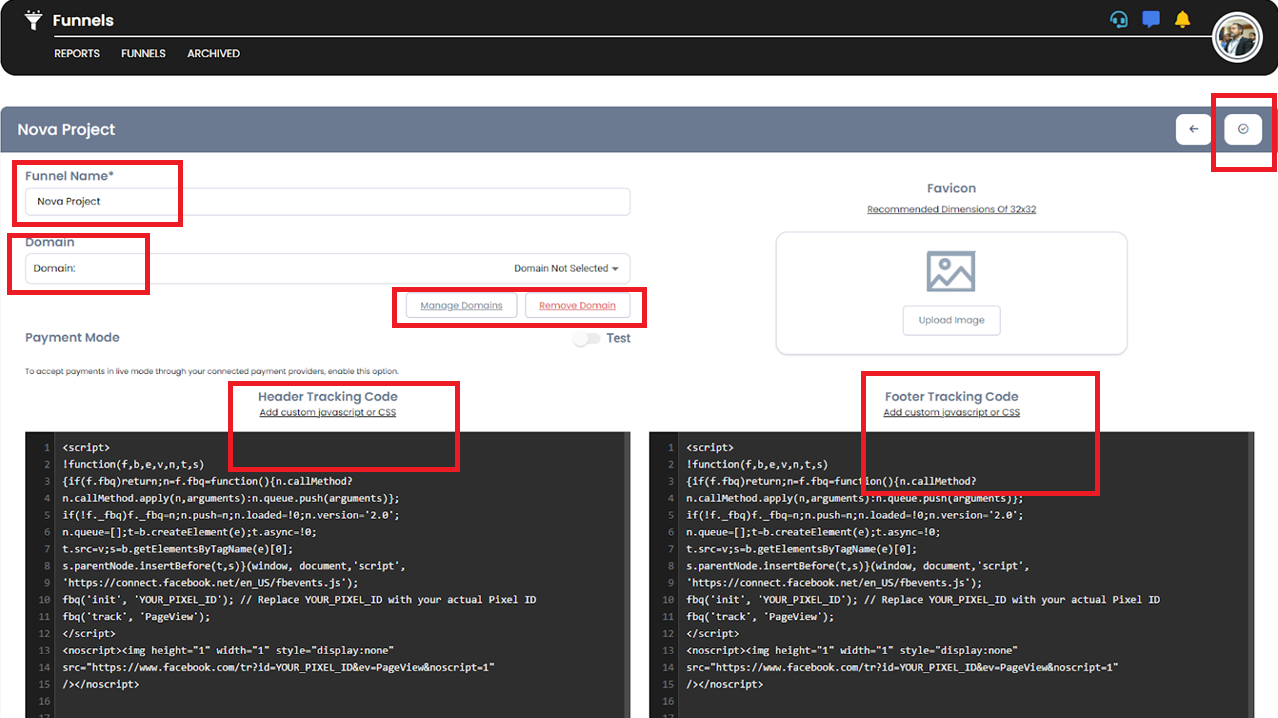Click header Add custom javascript or CSS link

(327, 413)
